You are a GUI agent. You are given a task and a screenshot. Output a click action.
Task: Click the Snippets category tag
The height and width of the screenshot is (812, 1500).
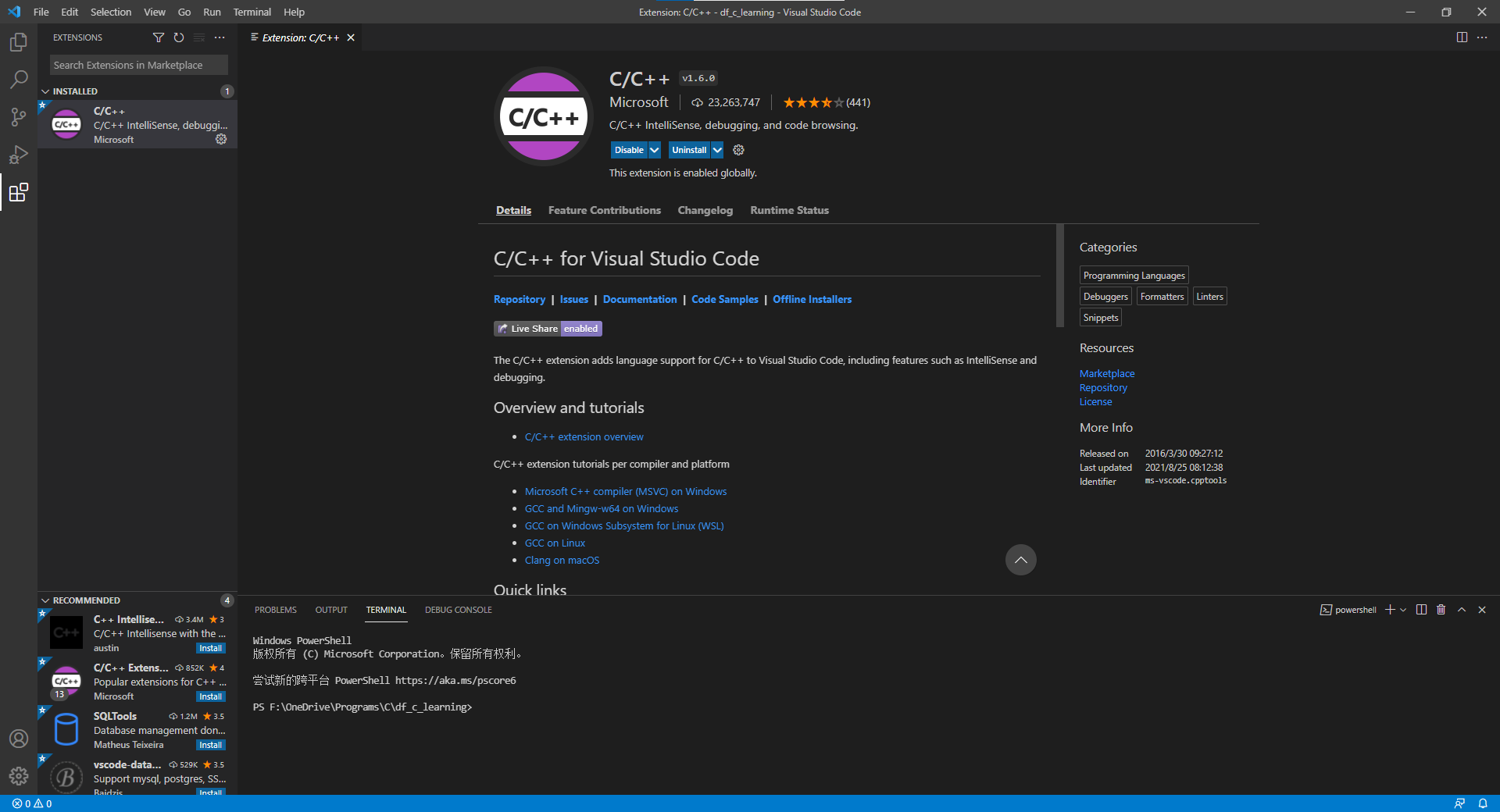click(x=1101, y=317)
